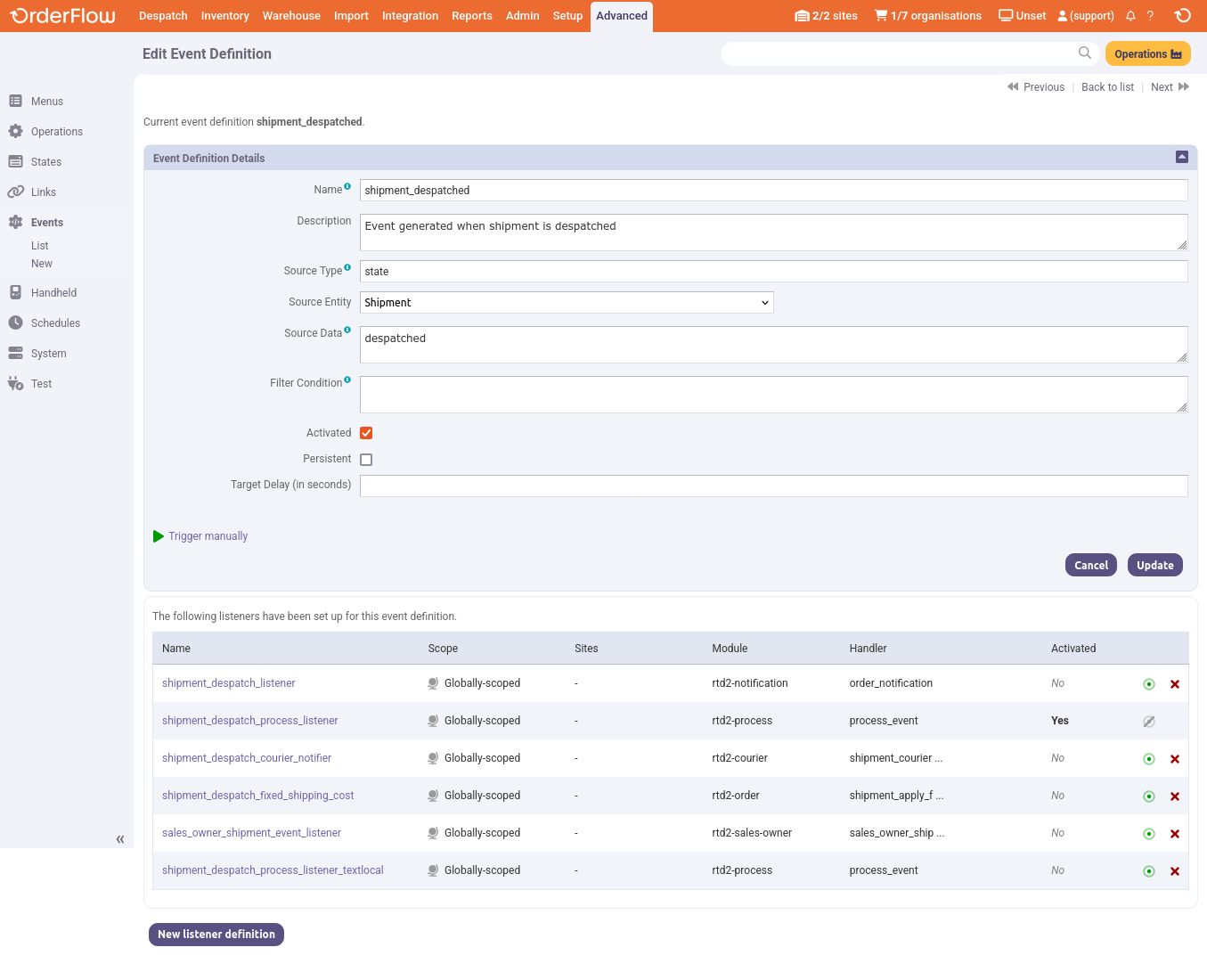Click the info icon next to Source Type

pyautogui.click(x=347, y=267)
